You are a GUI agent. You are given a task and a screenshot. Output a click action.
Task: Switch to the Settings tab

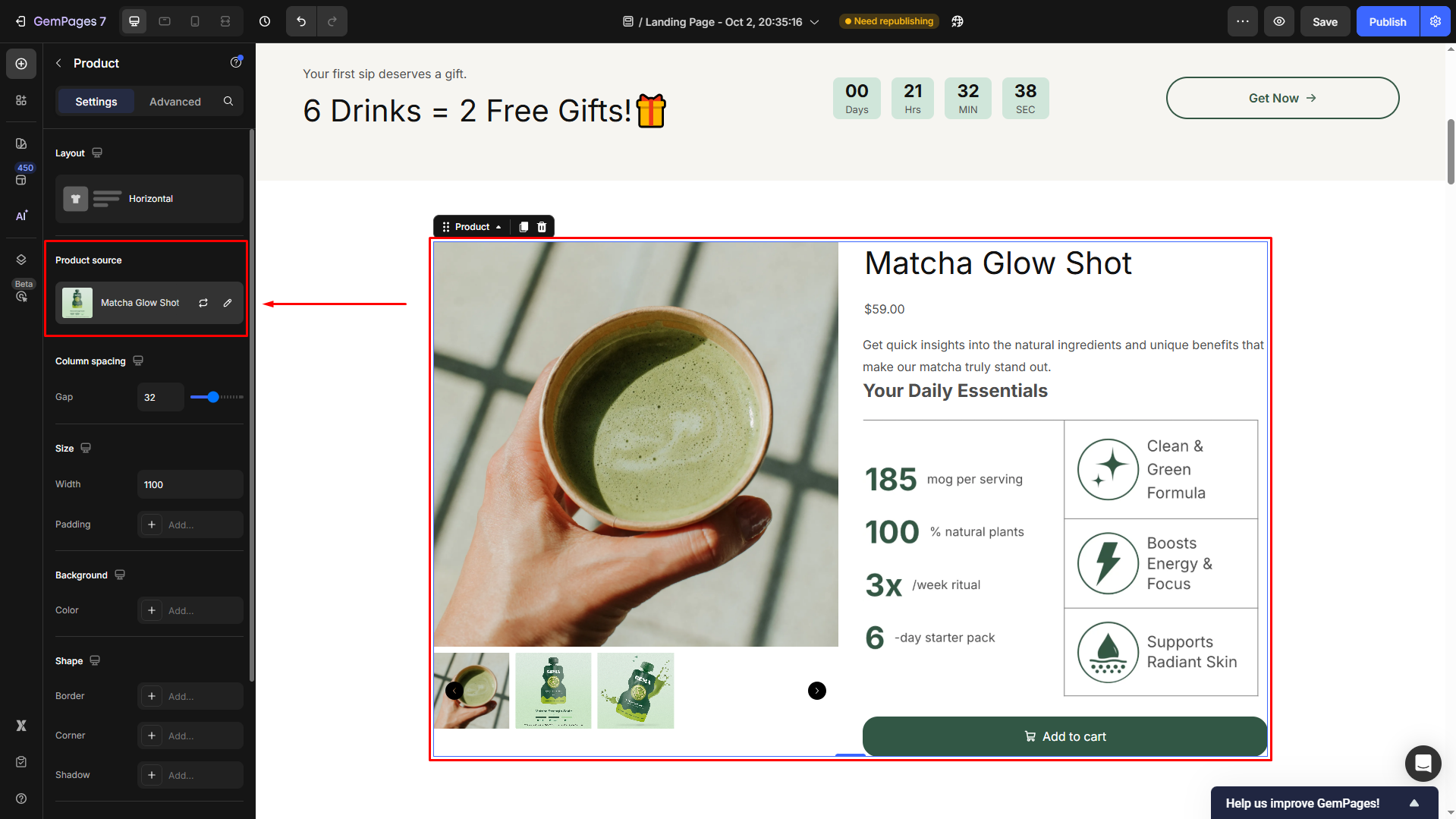tap(96, 101)
